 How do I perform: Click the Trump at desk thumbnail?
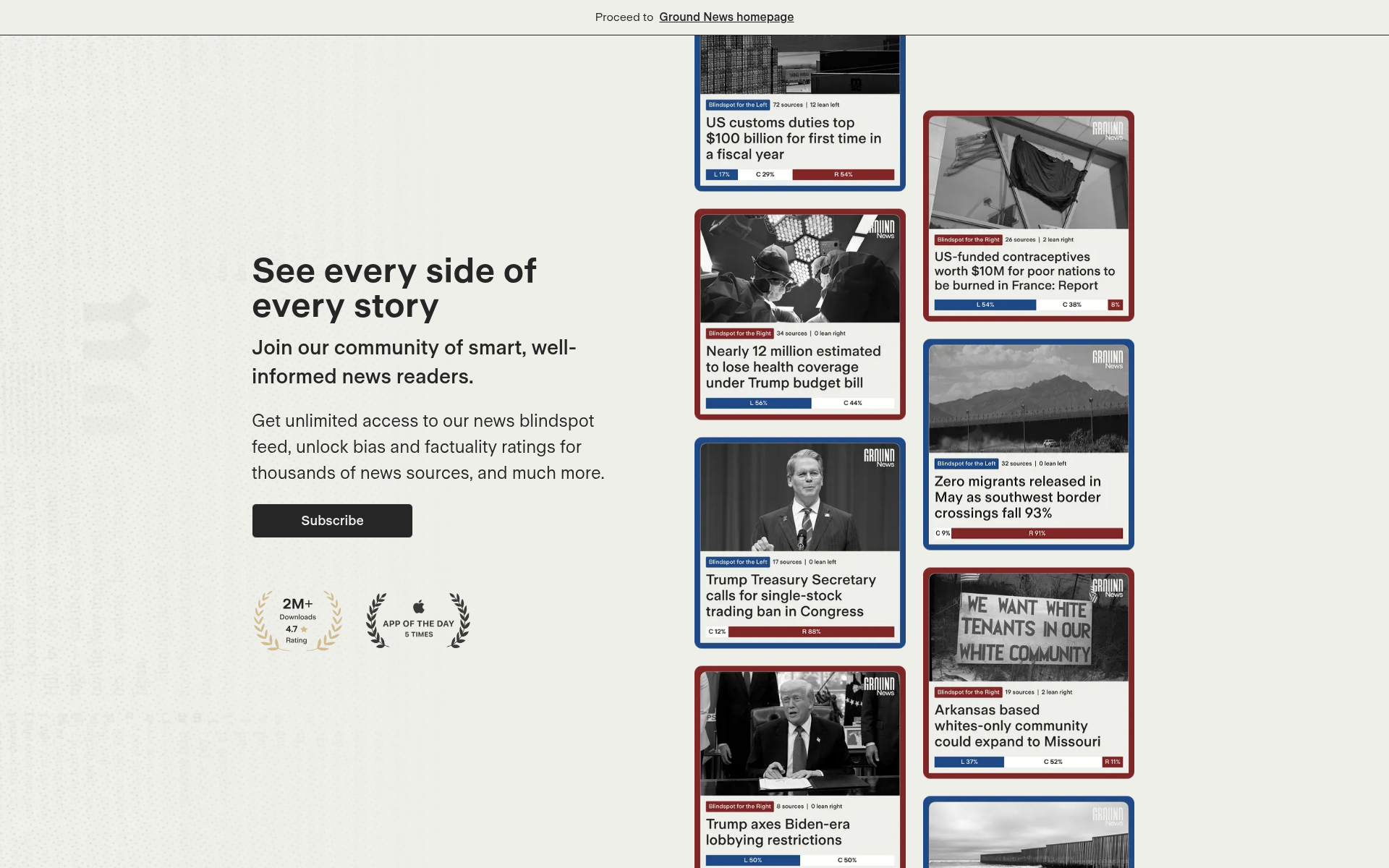pyautogui.click(x=800, y=733)
